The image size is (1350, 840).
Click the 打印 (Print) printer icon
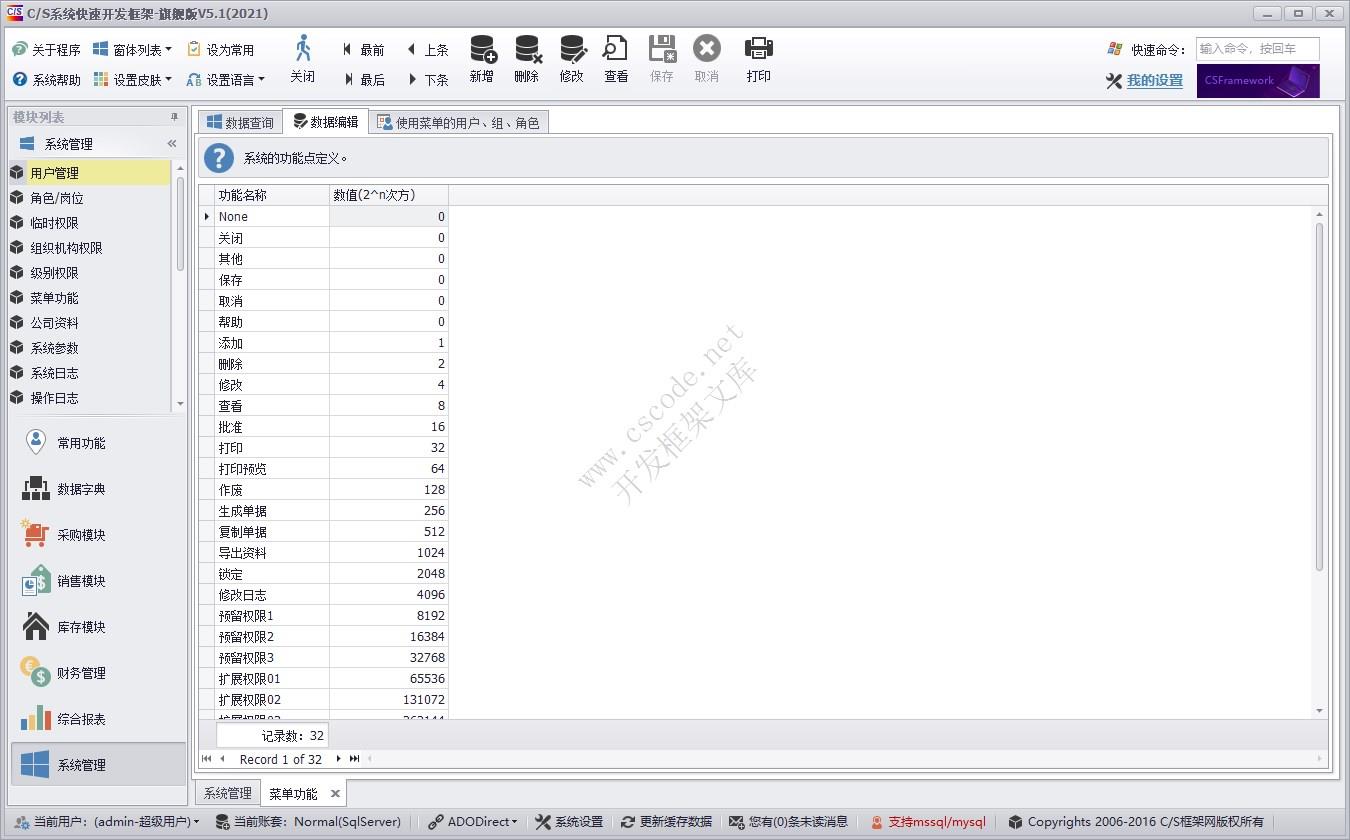tap(758, 50)
